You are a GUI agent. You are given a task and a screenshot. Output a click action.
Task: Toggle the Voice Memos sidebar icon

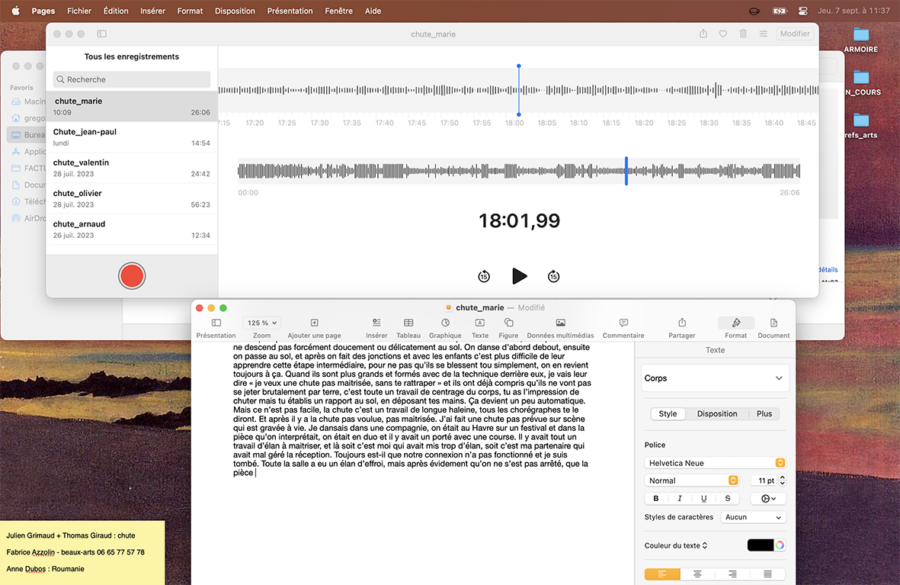pyautogui.click(x=102, y=34)
